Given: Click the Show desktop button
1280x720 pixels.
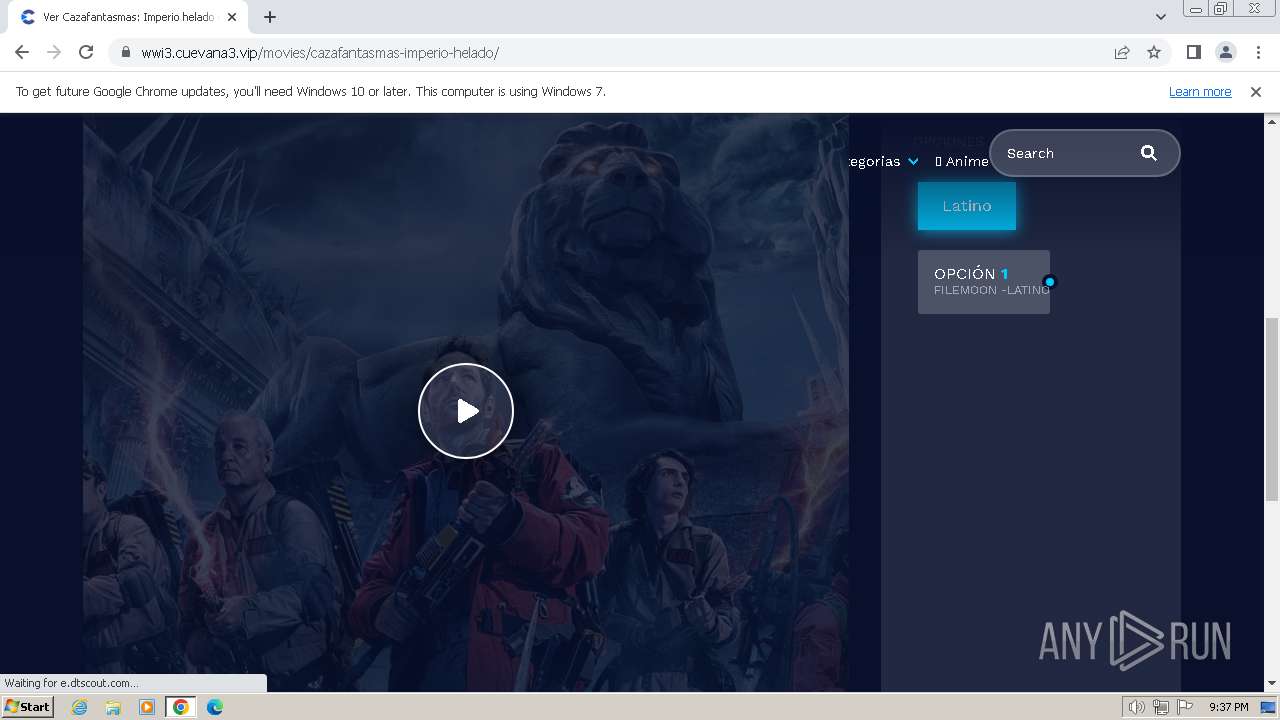Looking at the screenshot, I should pyautogui.click(x=1269, y=707).
